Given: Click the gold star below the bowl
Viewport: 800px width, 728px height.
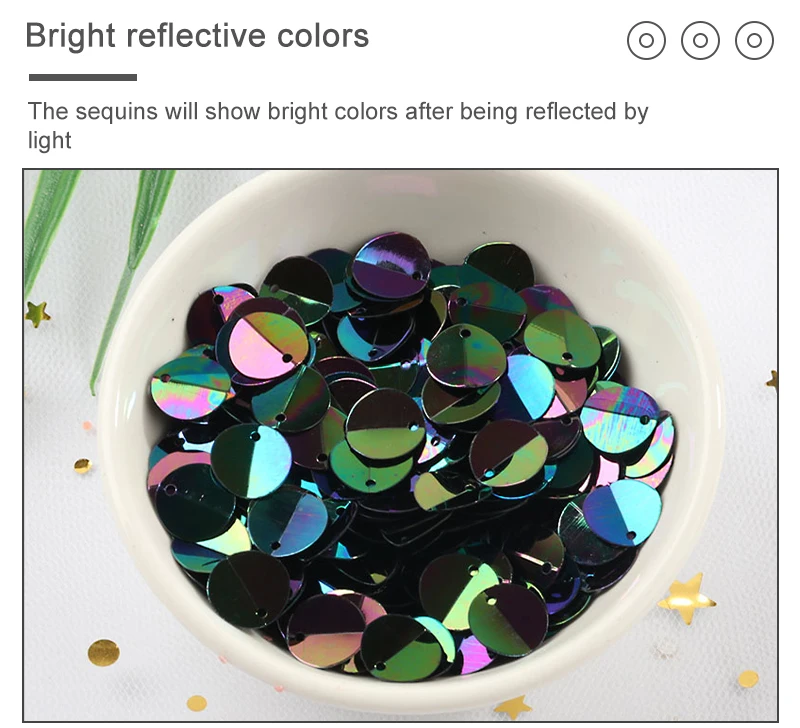Looking at the screenshot, I should coord(513,708).
